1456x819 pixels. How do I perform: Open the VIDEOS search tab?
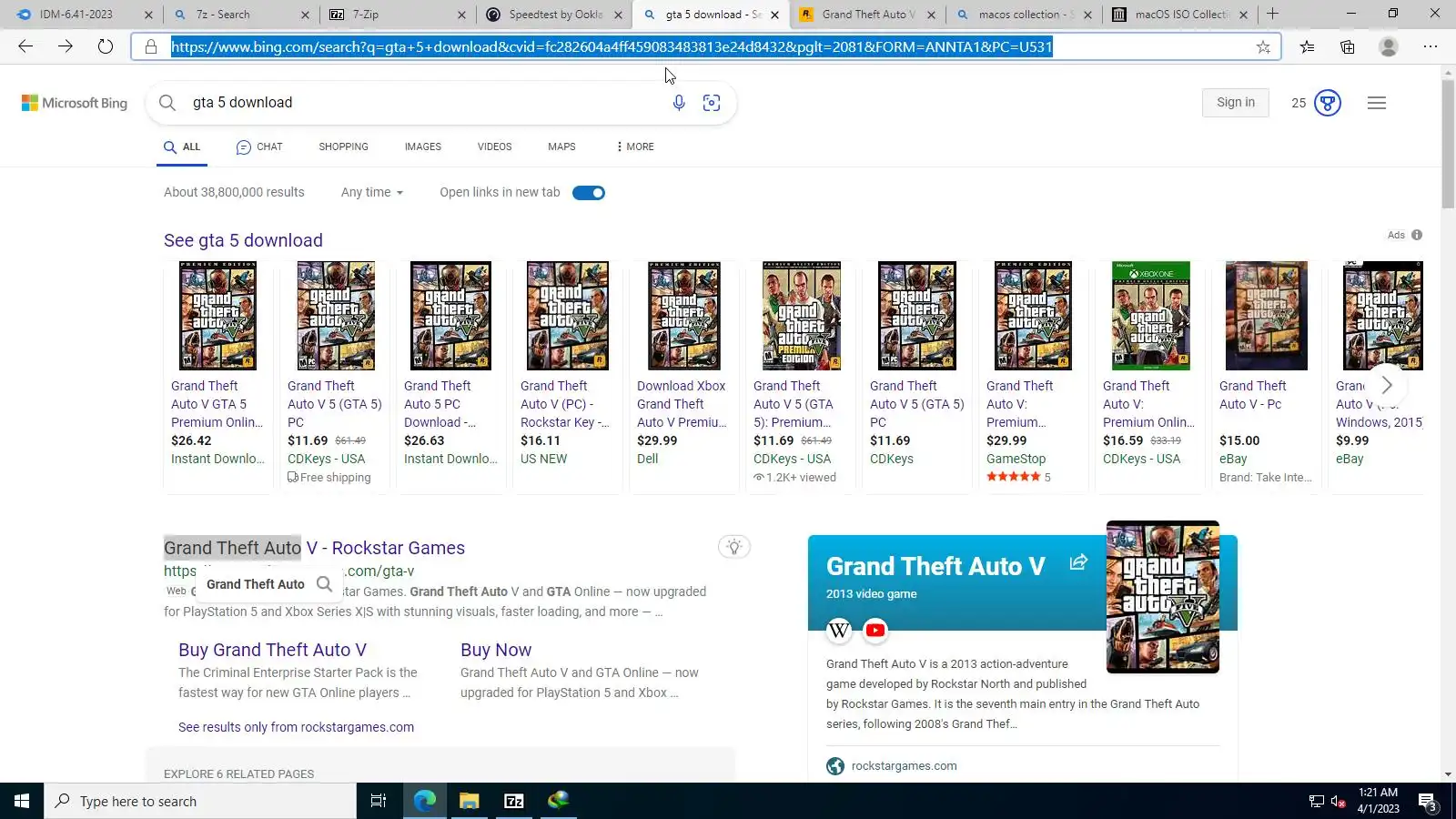pyautogui.click(x=495, y=147)
